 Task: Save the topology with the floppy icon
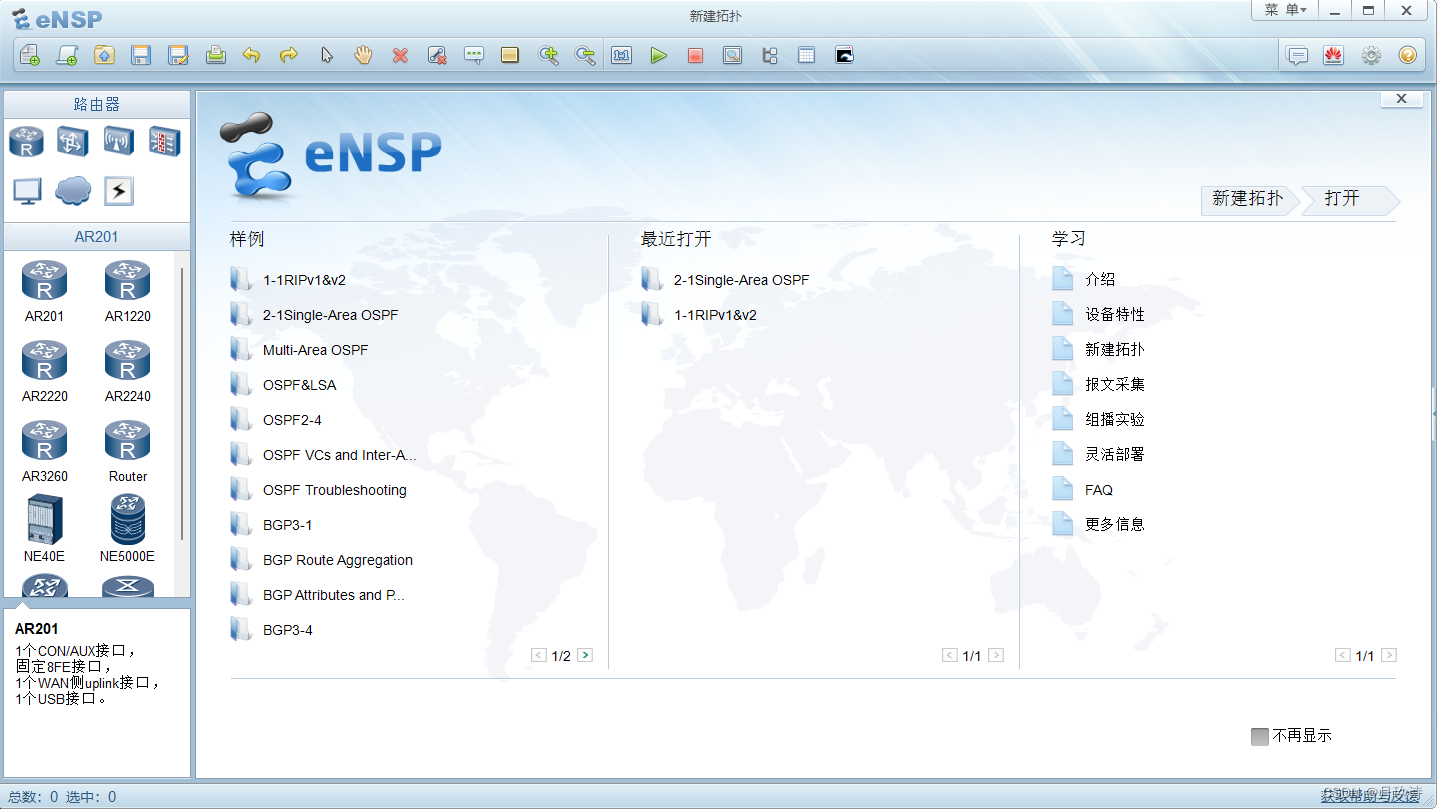[x=141, y=55]
